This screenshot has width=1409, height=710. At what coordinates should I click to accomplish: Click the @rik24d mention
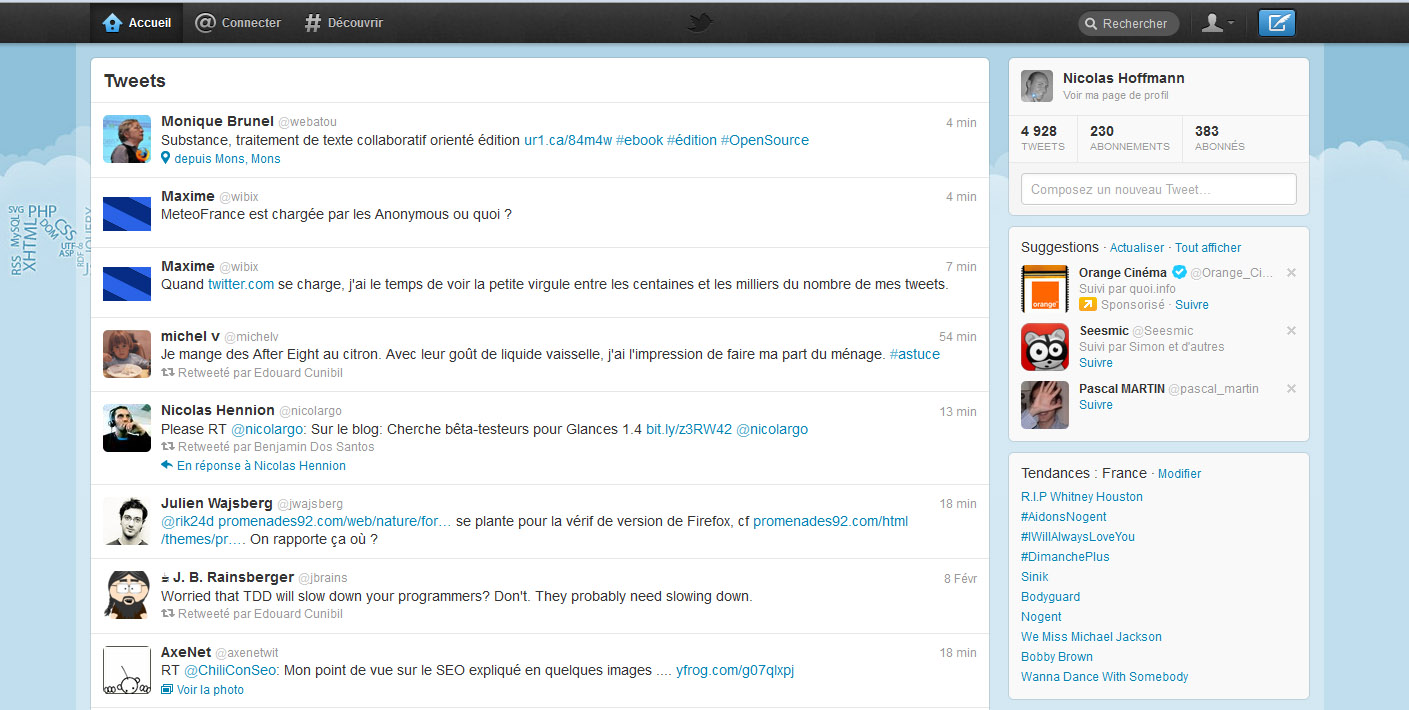pos(188,521)
